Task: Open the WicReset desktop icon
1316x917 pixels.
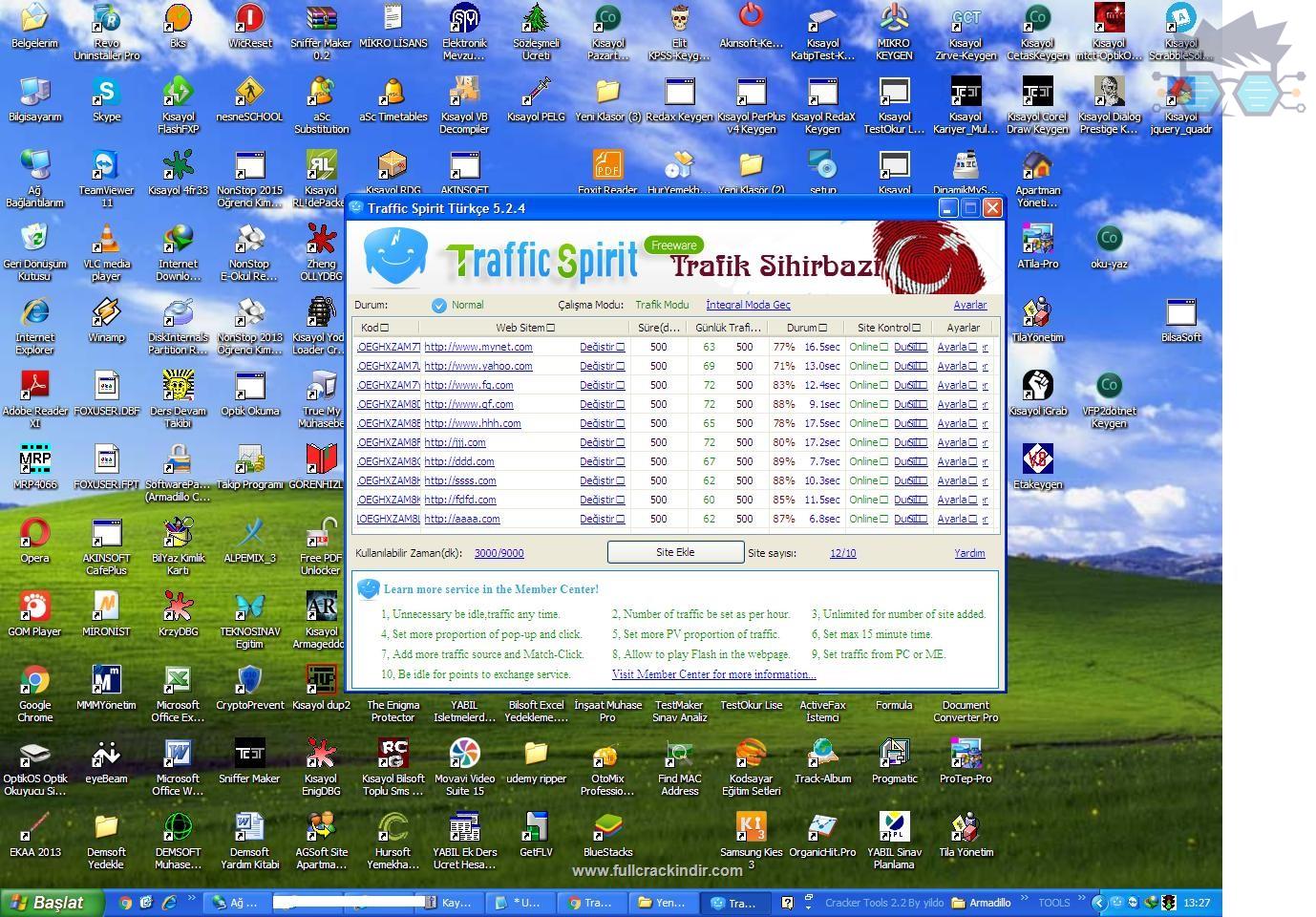Action: (249, 26)
